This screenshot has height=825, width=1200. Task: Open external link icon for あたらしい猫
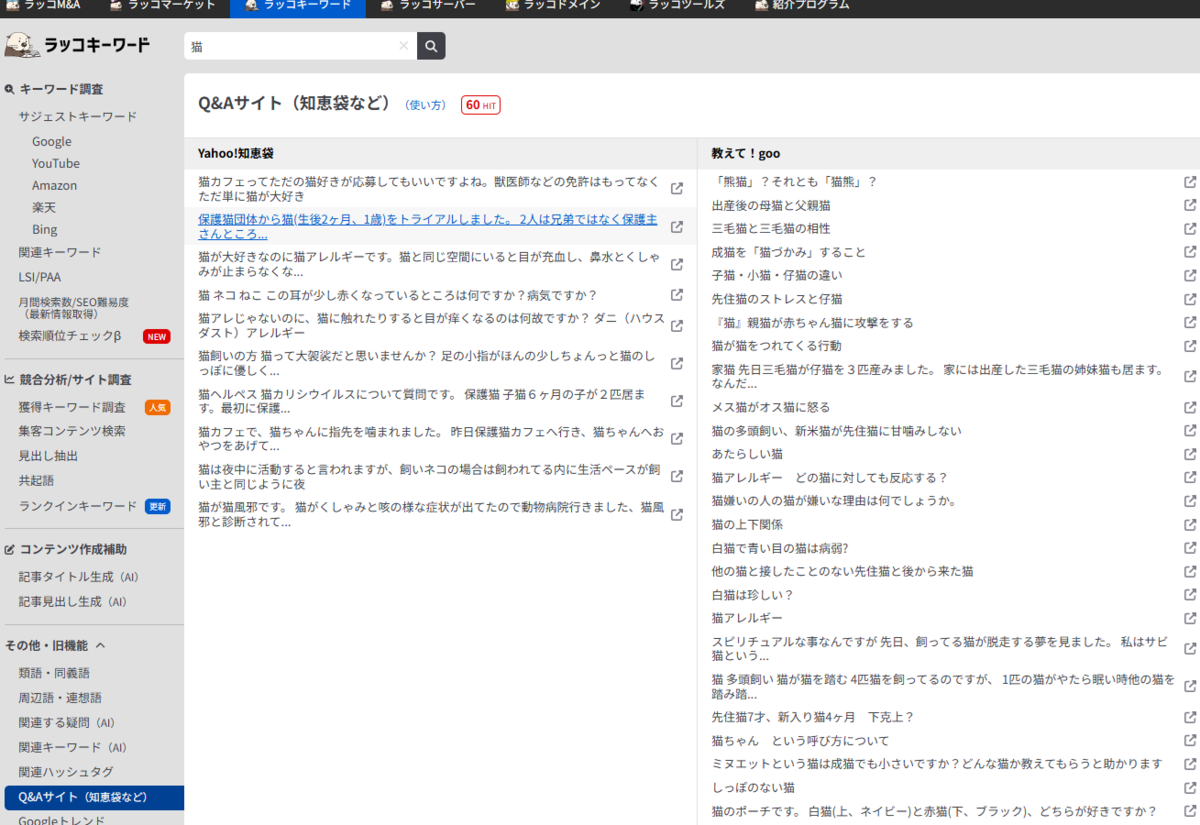click(x=1190, y=454)
